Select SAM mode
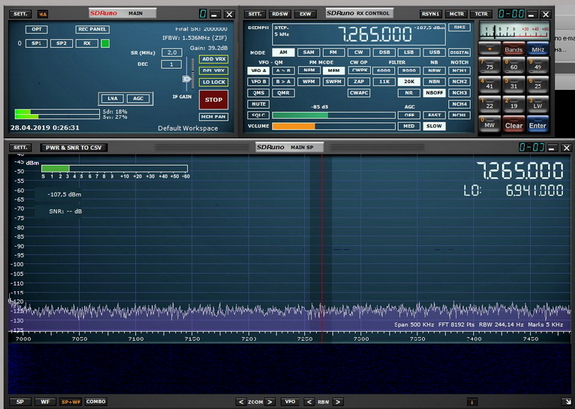Image resolution: width=575 pixels, height=409 pixels. pos(308,52)
